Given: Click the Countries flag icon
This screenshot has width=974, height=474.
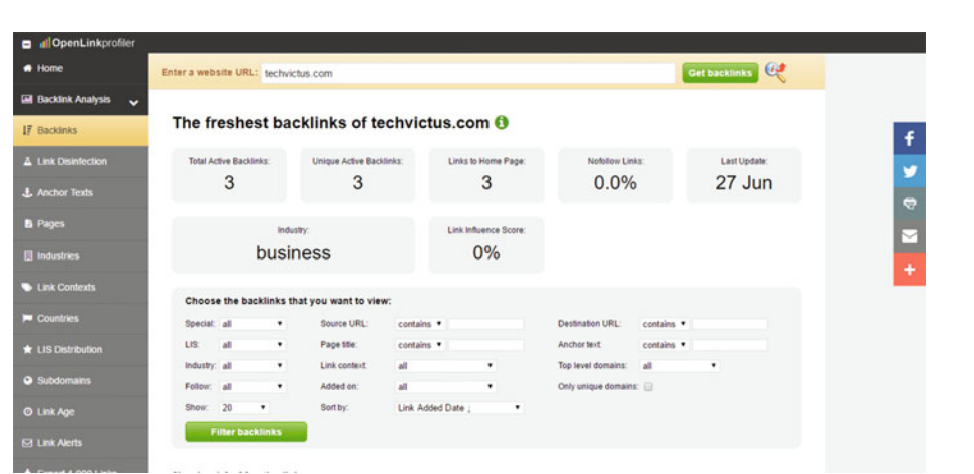Looking at the screenshot, I should pos(27,319).
